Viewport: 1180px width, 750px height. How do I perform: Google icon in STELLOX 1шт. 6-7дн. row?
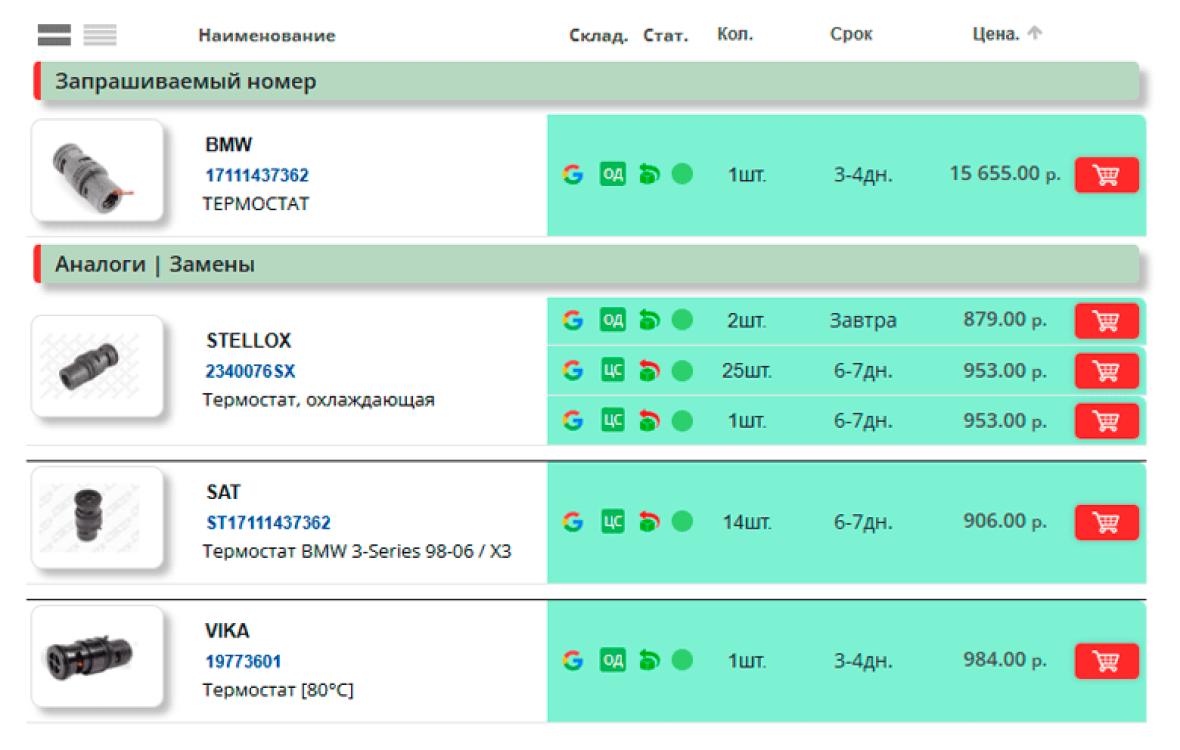[x=573, y=421]
